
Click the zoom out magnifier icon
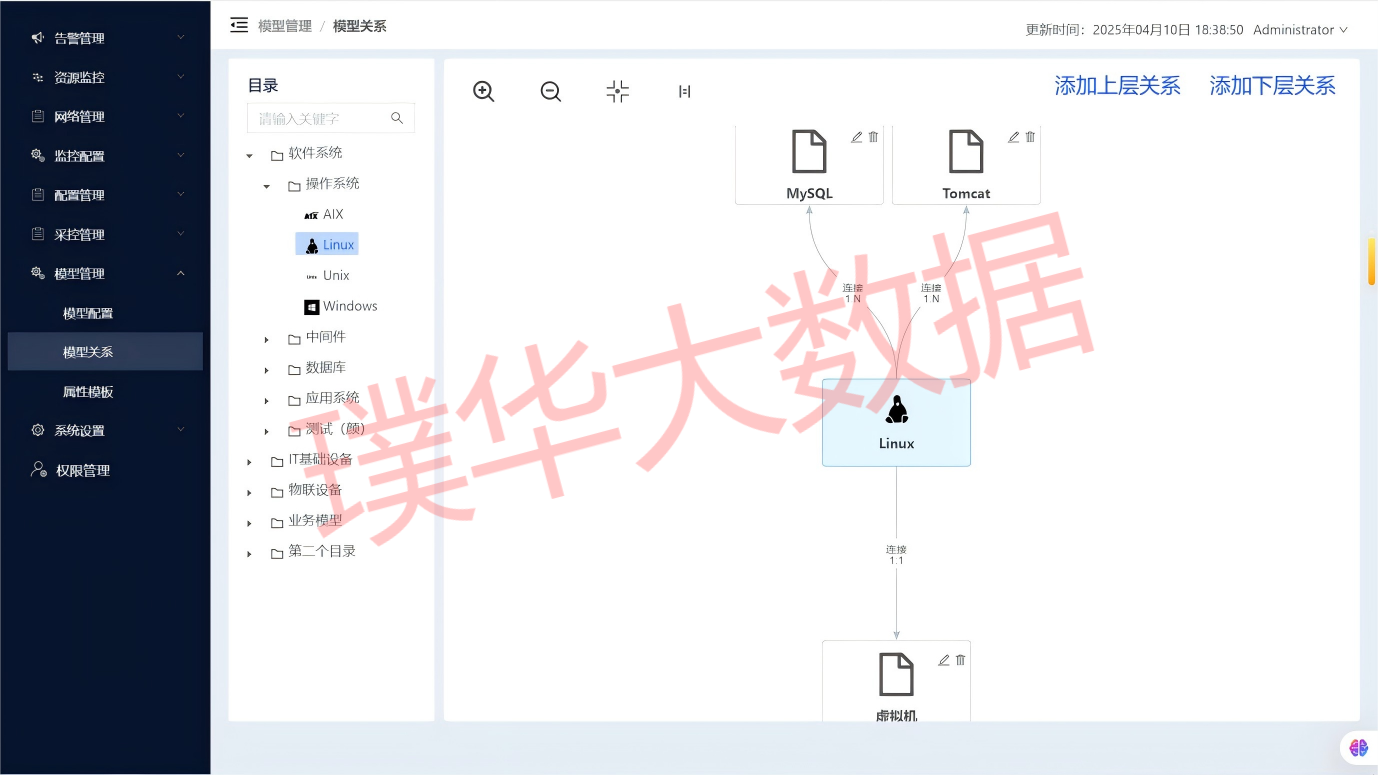(x=550, y=91)
